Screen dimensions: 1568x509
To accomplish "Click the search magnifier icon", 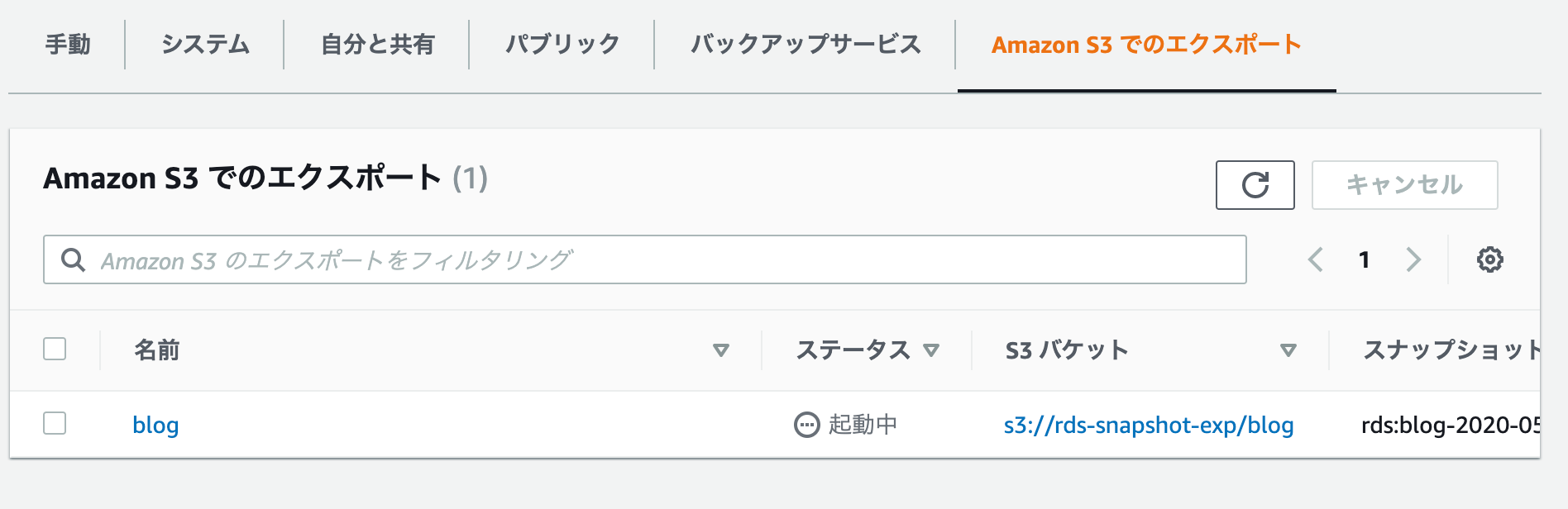I will [x=73, y=260].
